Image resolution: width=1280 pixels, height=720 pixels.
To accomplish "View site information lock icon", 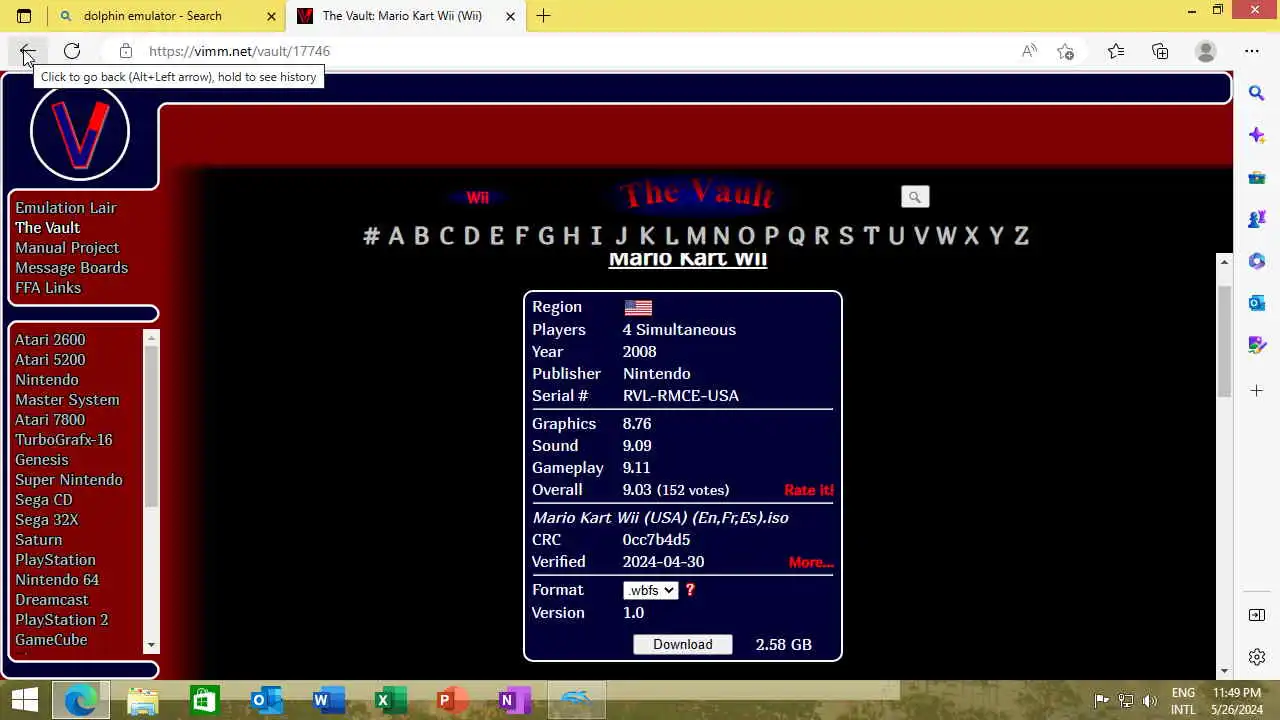I will tap(125, 51).
